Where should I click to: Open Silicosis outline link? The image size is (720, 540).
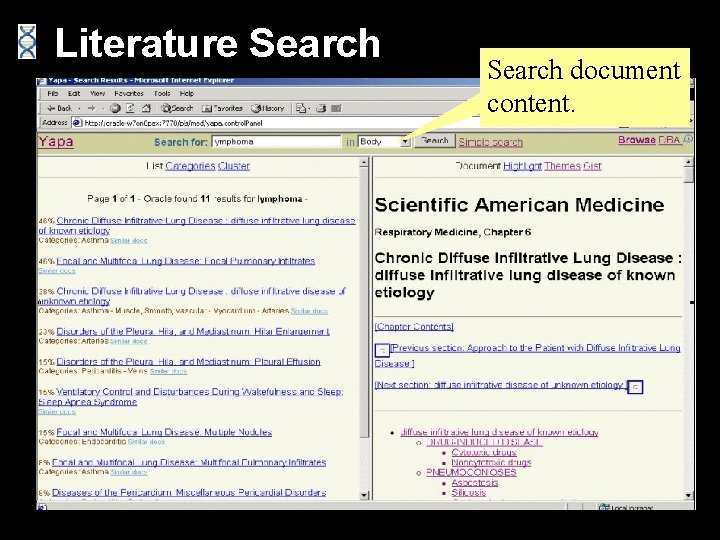[x=469, y=493]
